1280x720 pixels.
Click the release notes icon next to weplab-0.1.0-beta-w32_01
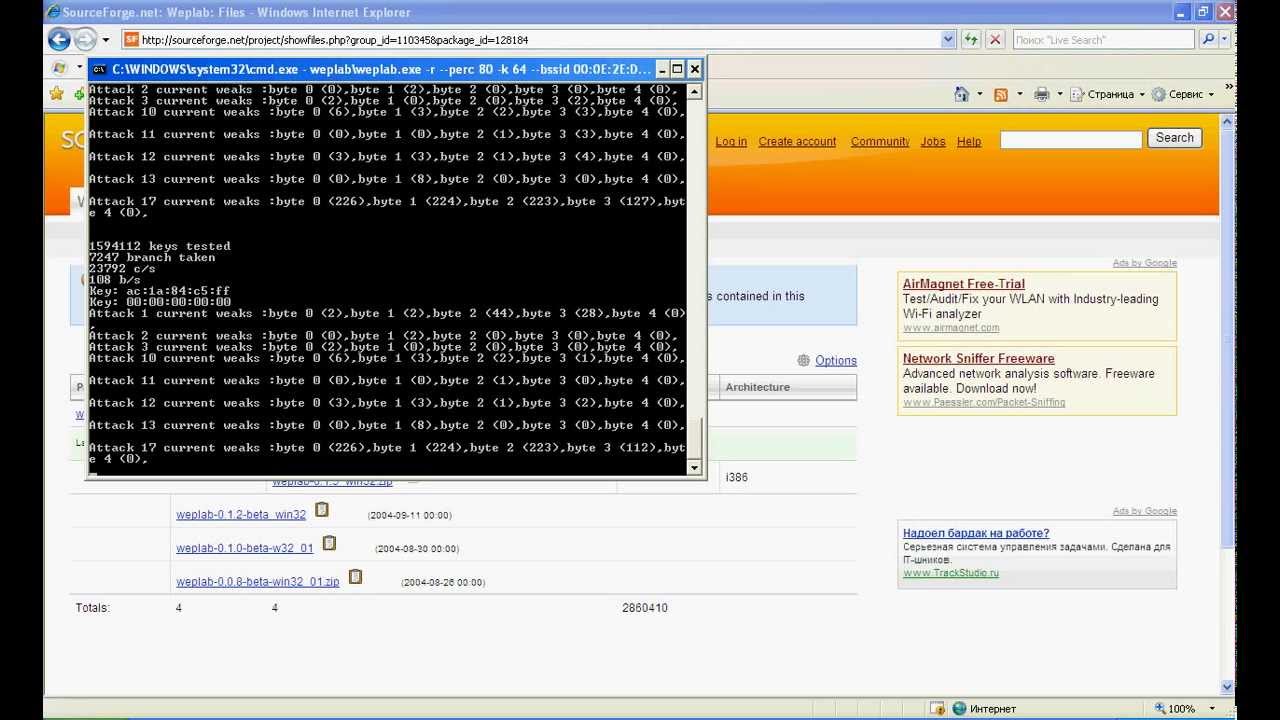(329, 544)
